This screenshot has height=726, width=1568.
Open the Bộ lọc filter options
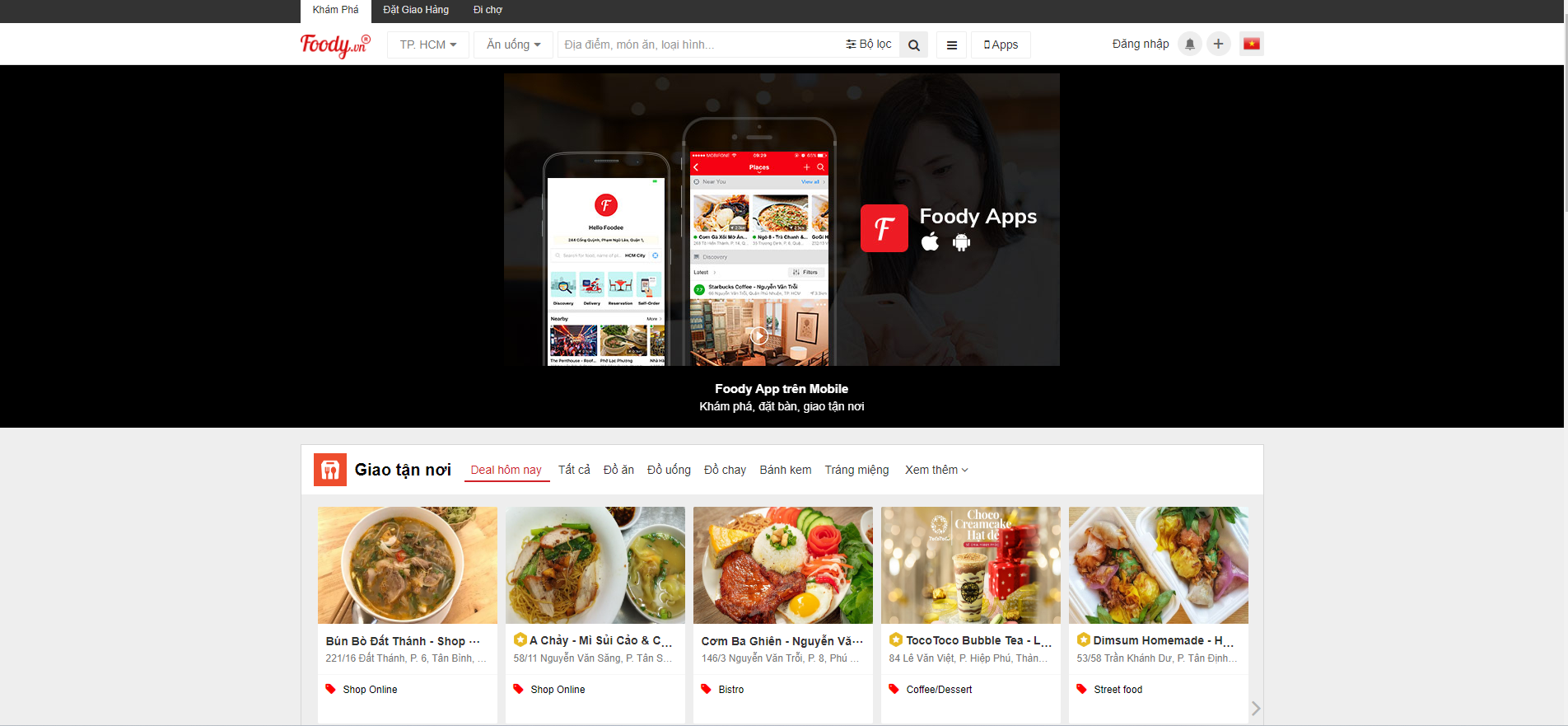(x=869, y=44)
